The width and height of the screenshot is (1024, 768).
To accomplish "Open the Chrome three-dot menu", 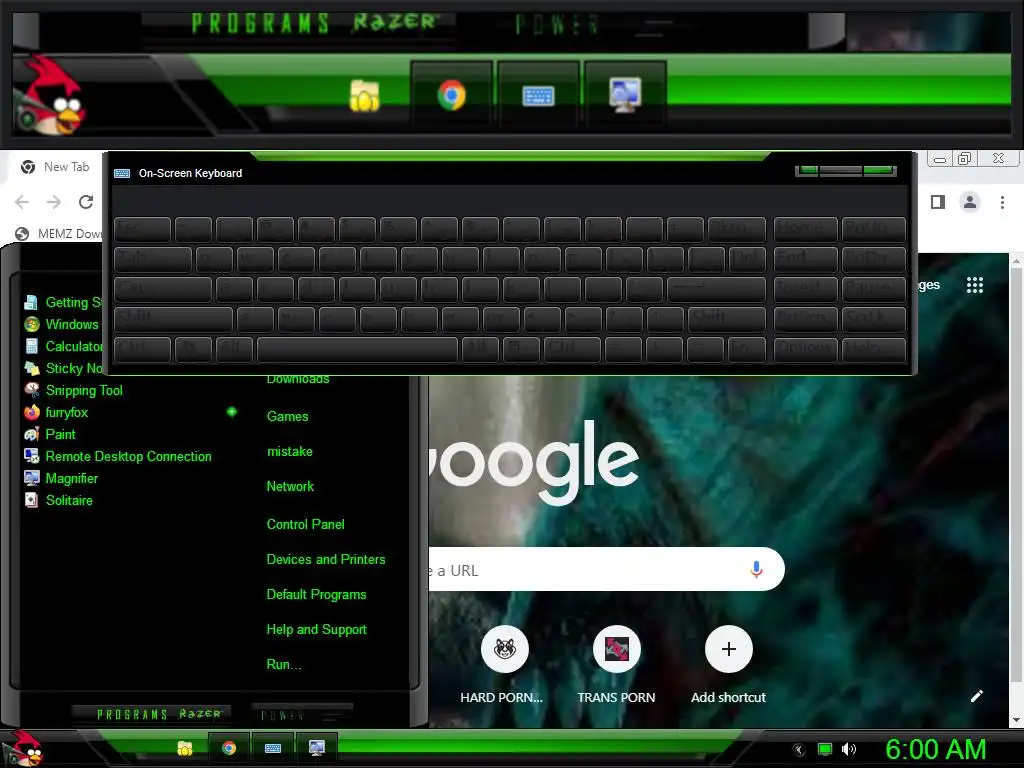I will pyautogui.click(x=1002, y=202).
